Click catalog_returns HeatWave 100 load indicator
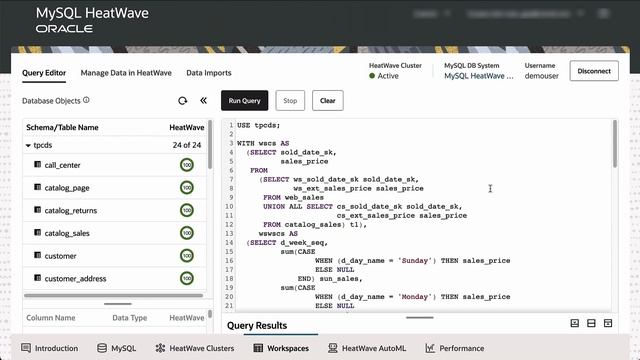Image resolution: width=640 pixels, height=360 pixels. pos(187,210)
